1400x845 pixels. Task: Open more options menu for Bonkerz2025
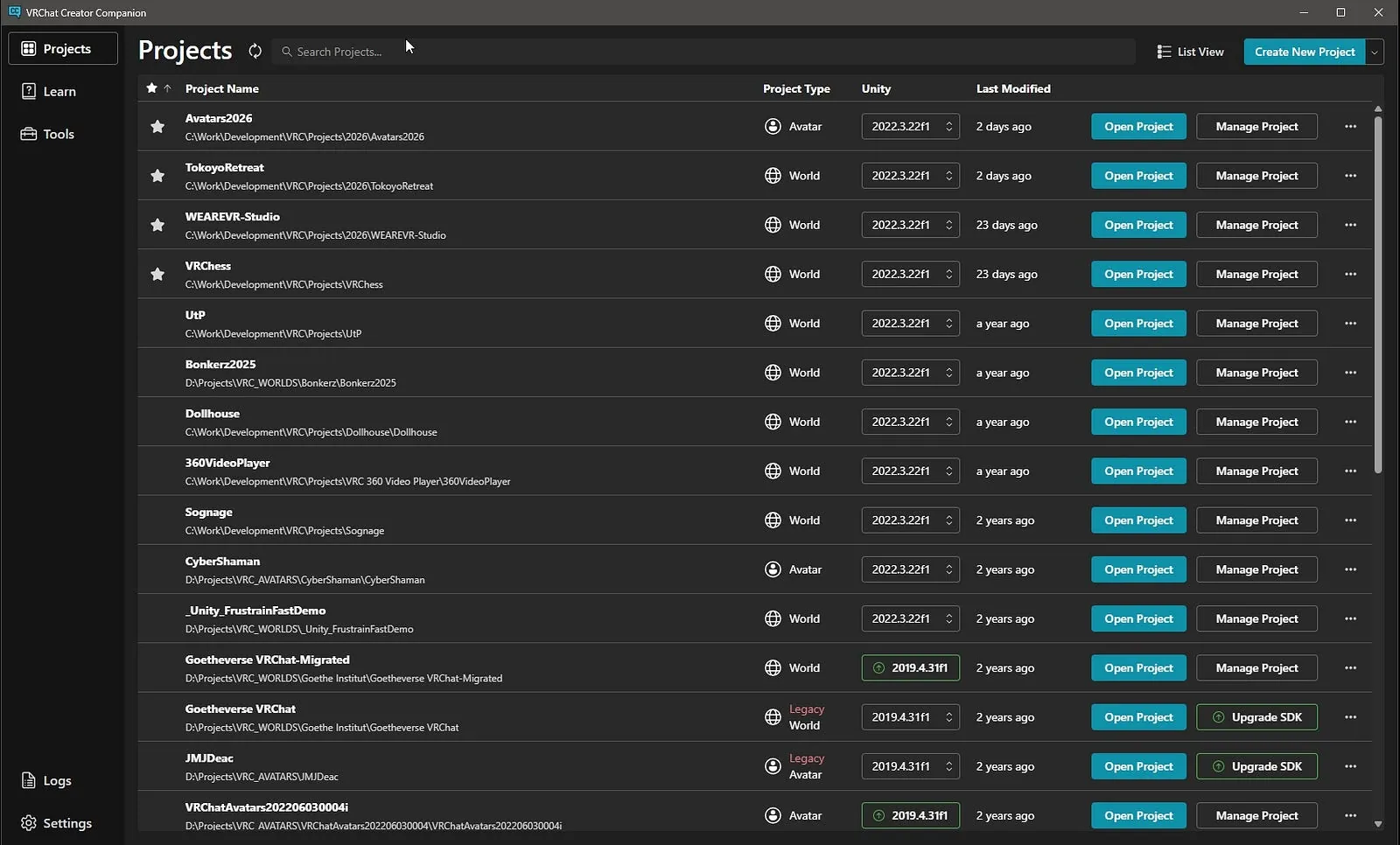click(1350, 373)
